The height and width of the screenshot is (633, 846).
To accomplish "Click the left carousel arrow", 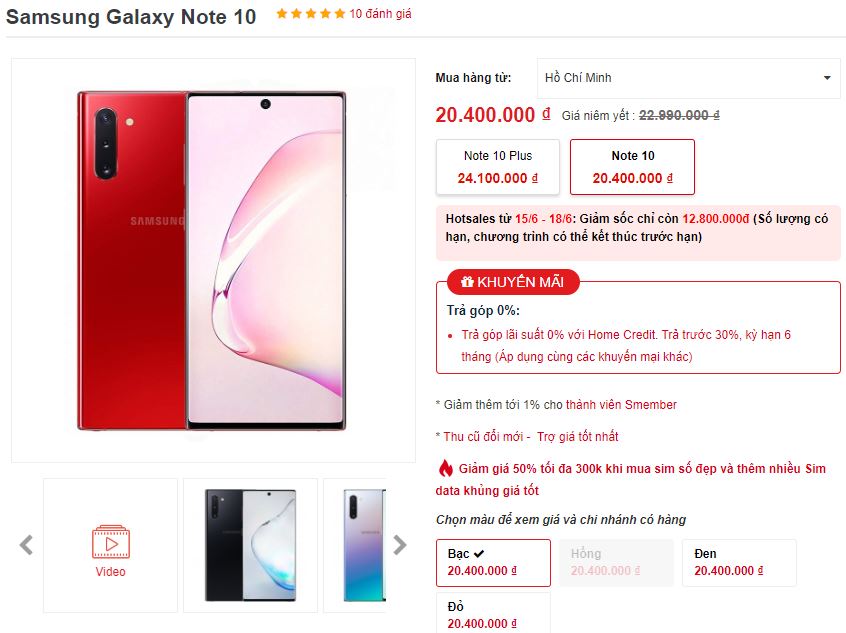I will pyautogui.click(x=26, y=545).
